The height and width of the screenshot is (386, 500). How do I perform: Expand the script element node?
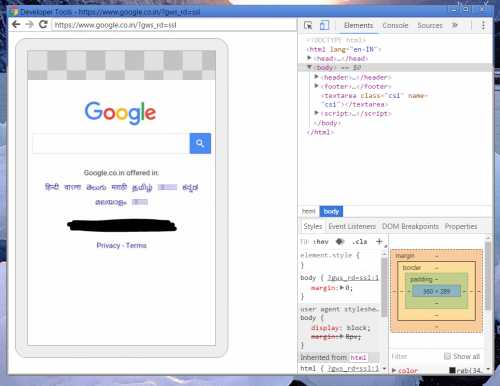click(317, 113)
